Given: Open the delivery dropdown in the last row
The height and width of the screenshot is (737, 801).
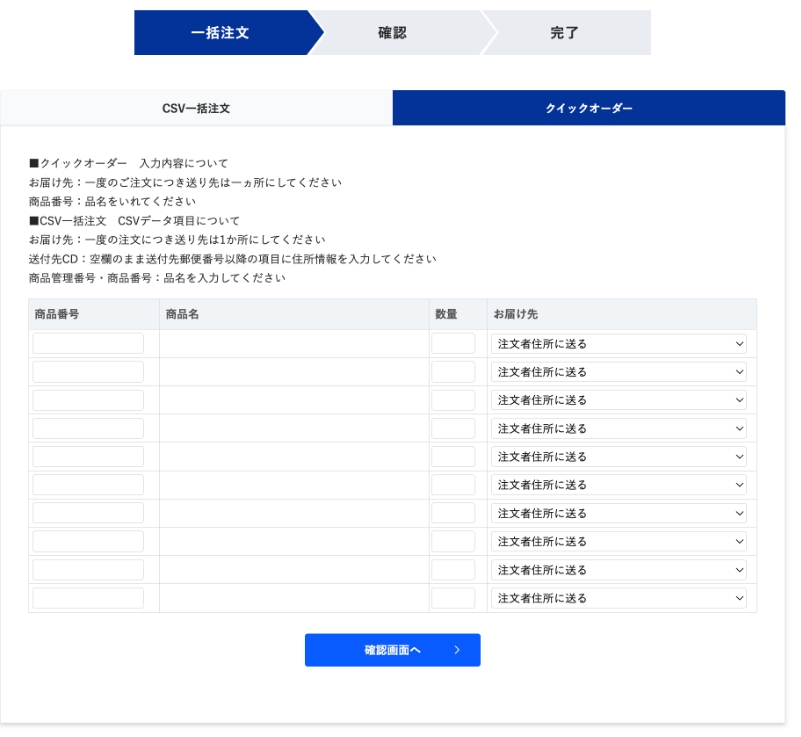Looking at the screenshot, I should click(618, 597).
